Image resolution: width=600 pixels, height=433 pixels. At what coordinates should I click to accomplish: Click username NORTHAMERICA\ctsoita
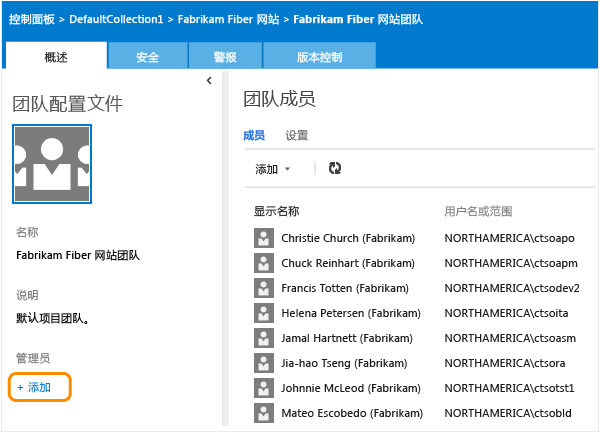[506, 313]
